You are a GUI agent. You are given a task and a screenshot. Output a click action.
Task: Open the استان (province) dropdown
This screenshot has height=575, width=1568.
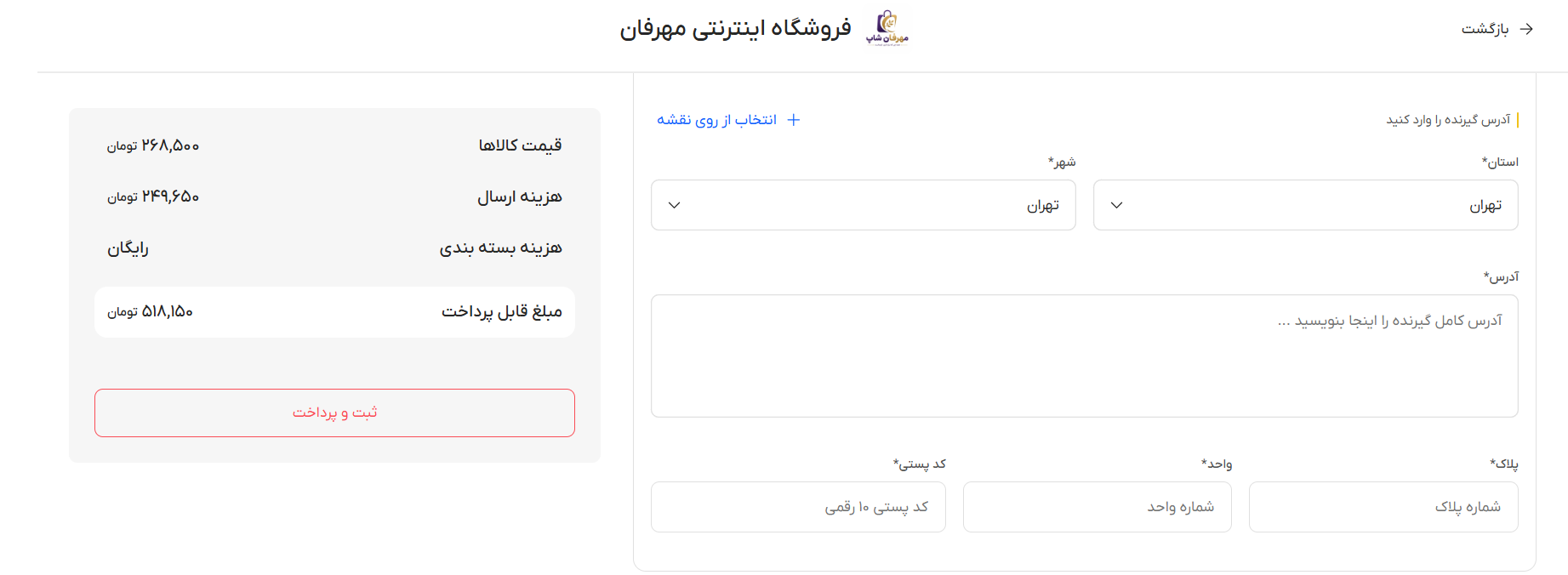1305,205
